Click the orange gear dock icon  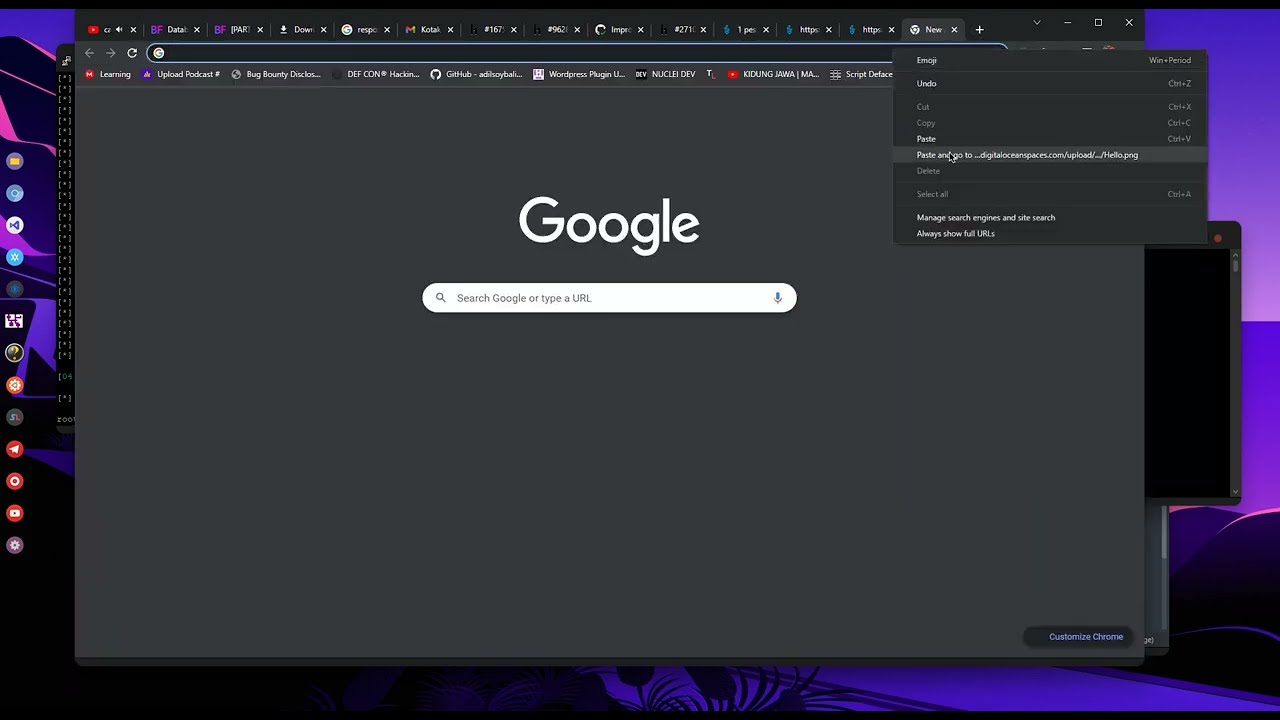[x=15, y=385]
